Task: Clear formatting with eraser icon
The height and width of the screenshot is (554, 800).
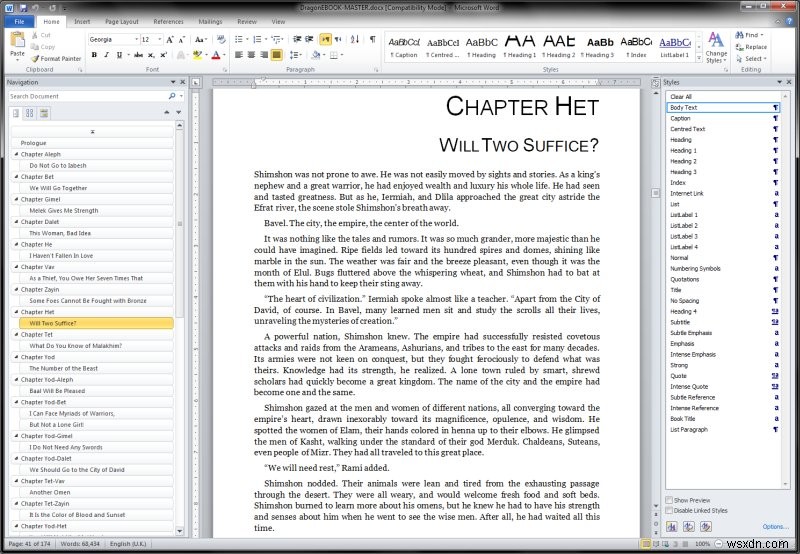Action: (221, 39)
